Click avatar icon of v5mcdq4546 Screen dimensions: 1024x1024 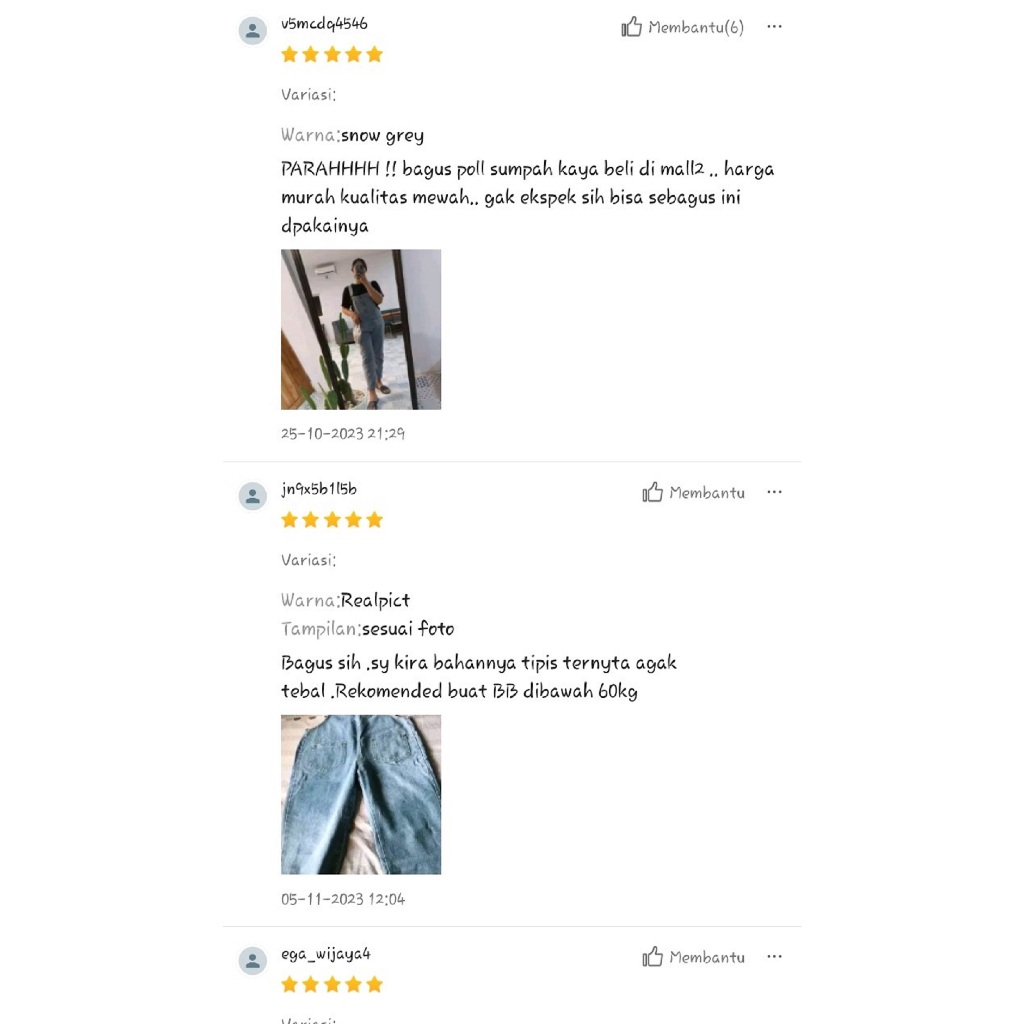pos(253,31)
